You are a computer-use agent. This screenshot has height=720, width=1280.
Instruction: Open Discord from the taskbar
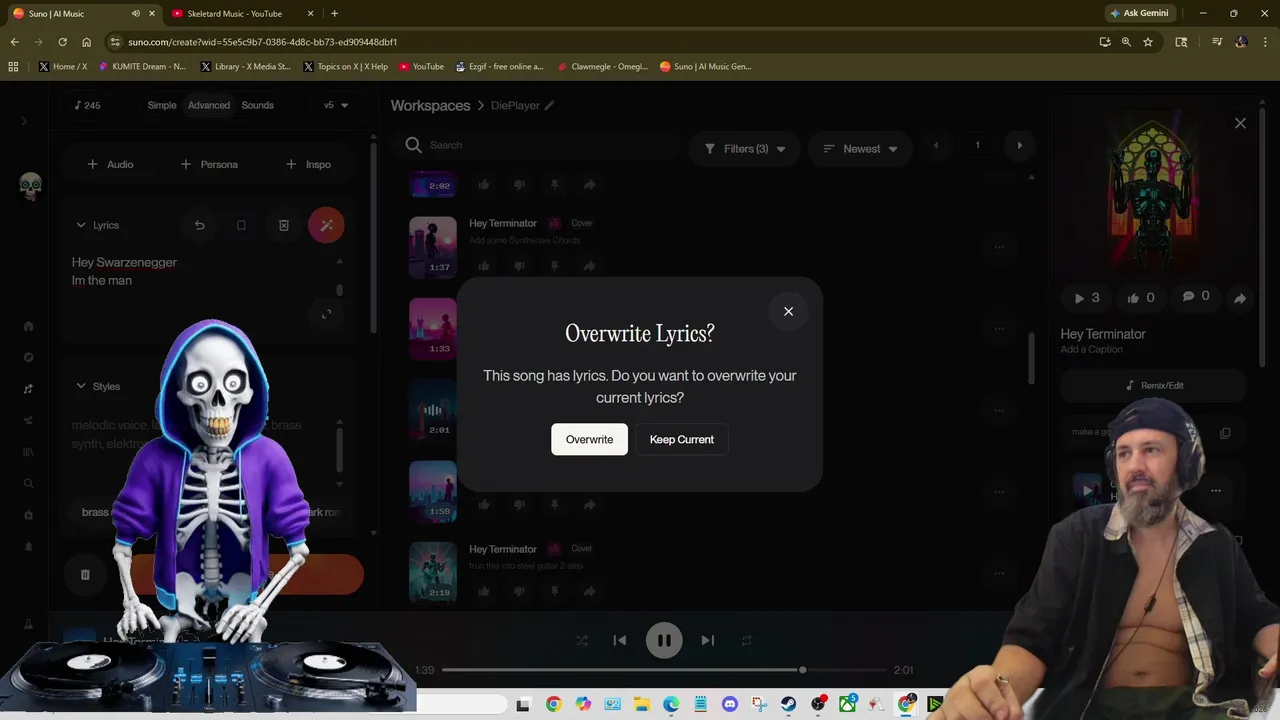click(x=730, y=705)
